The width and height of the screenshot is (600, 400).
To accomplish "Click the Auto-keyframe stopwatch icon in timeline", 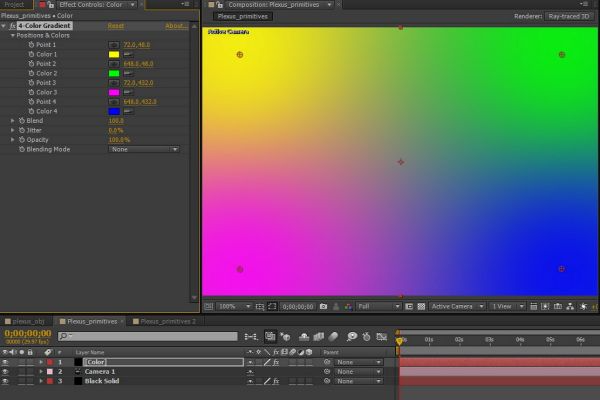I will coord(367,336).
